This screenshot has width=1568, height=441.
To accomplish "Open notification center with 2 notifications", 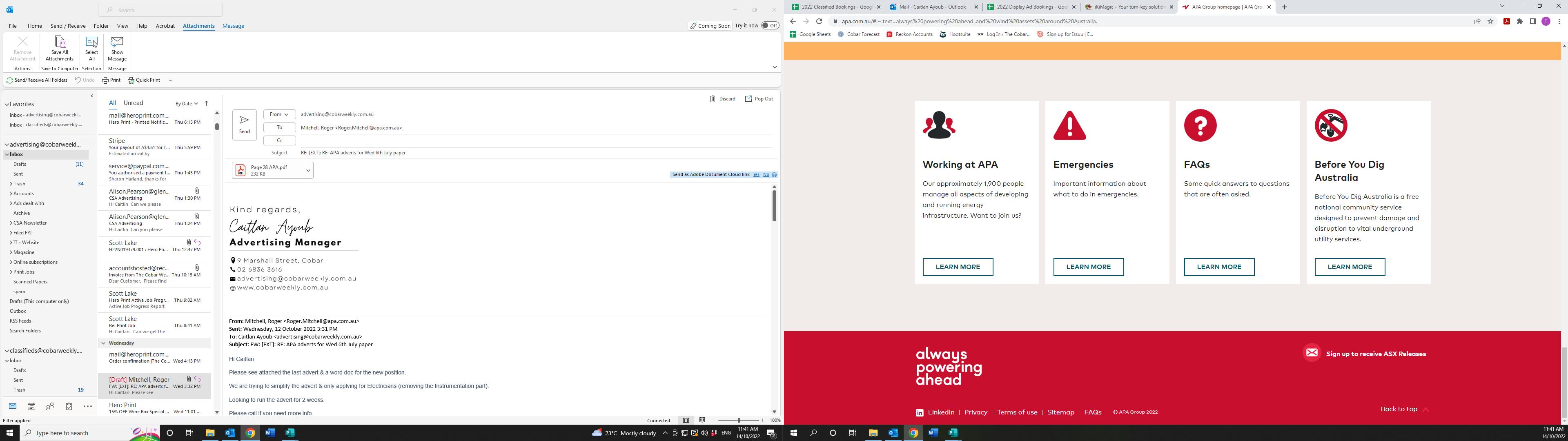I will click(771, 433).
